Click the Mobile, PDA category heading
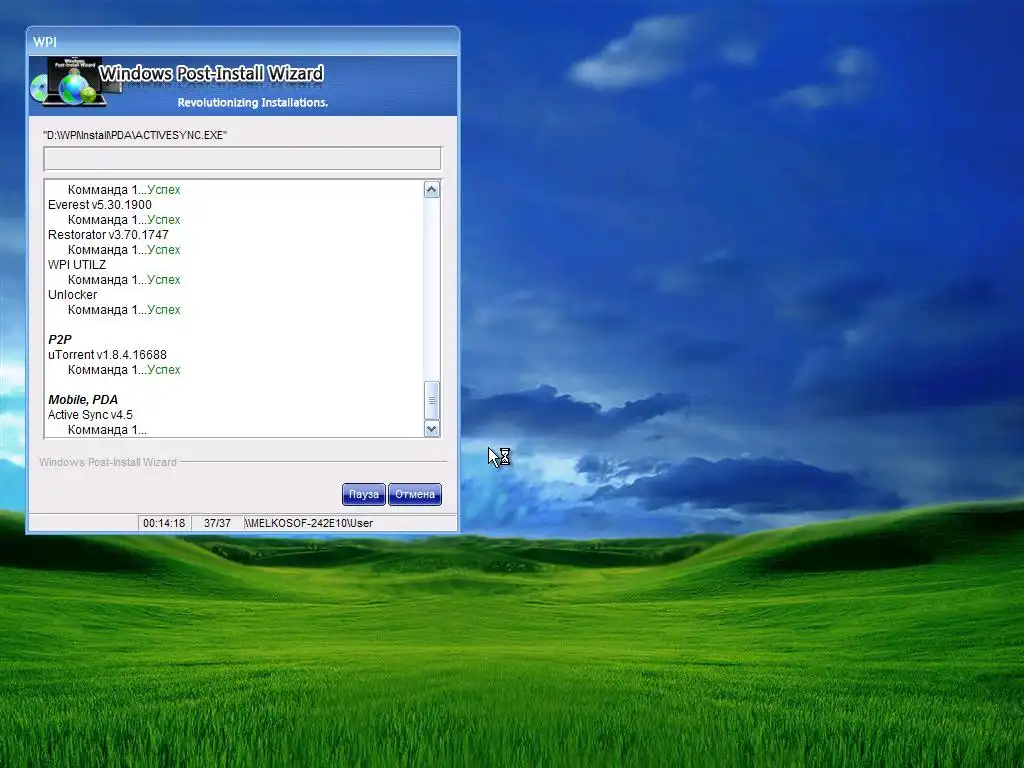The width and height of the screenshot is (1024, 768). [x=83, y=400]
